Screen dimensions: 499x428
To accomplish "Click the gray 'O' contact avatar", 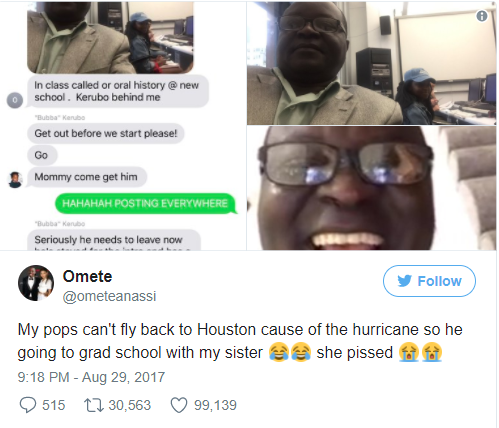I will [x=15, y=100].
